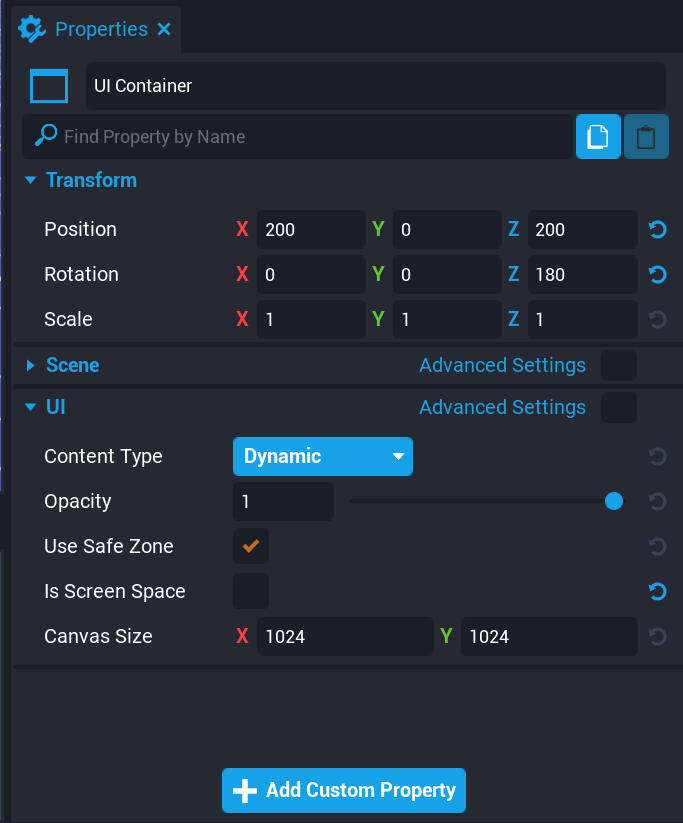Click the paste properties clipboard icon
Image resolution: width=683 pixels, height=823 pixels.
click(646, 137)
